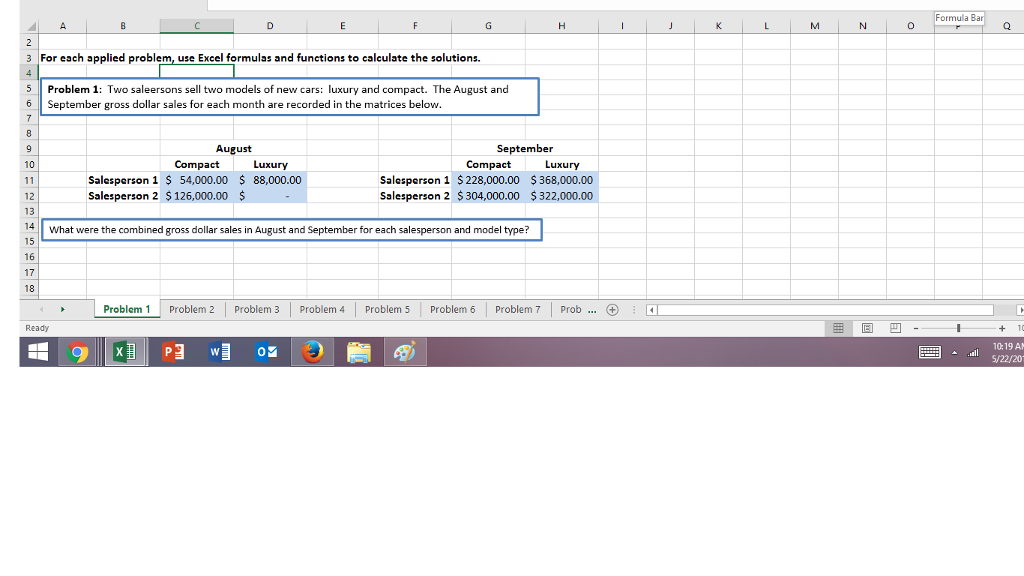Zoom in with the plus button

[1002, 328]
